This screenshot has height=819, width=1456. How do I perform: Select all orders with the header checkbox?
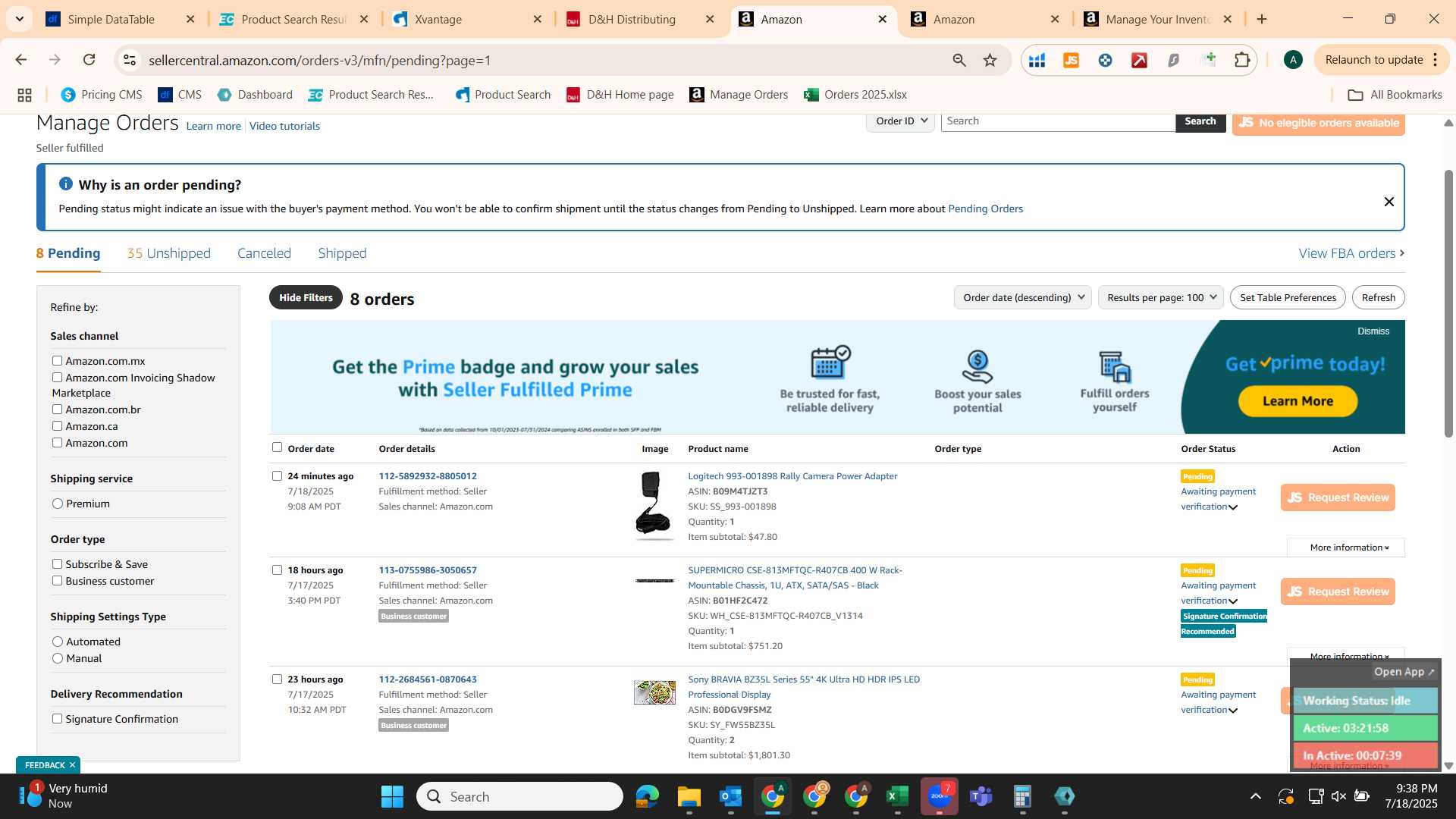(x=277, y=447)
